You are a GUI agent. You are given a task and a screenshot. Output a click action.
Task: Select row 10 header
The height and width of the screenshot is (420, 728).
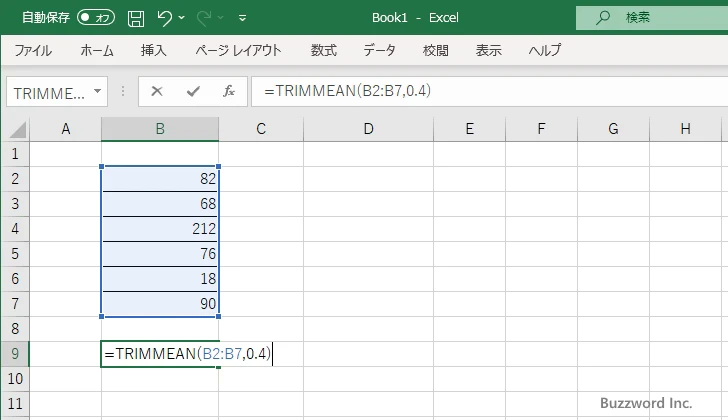(x=15, y=379)
